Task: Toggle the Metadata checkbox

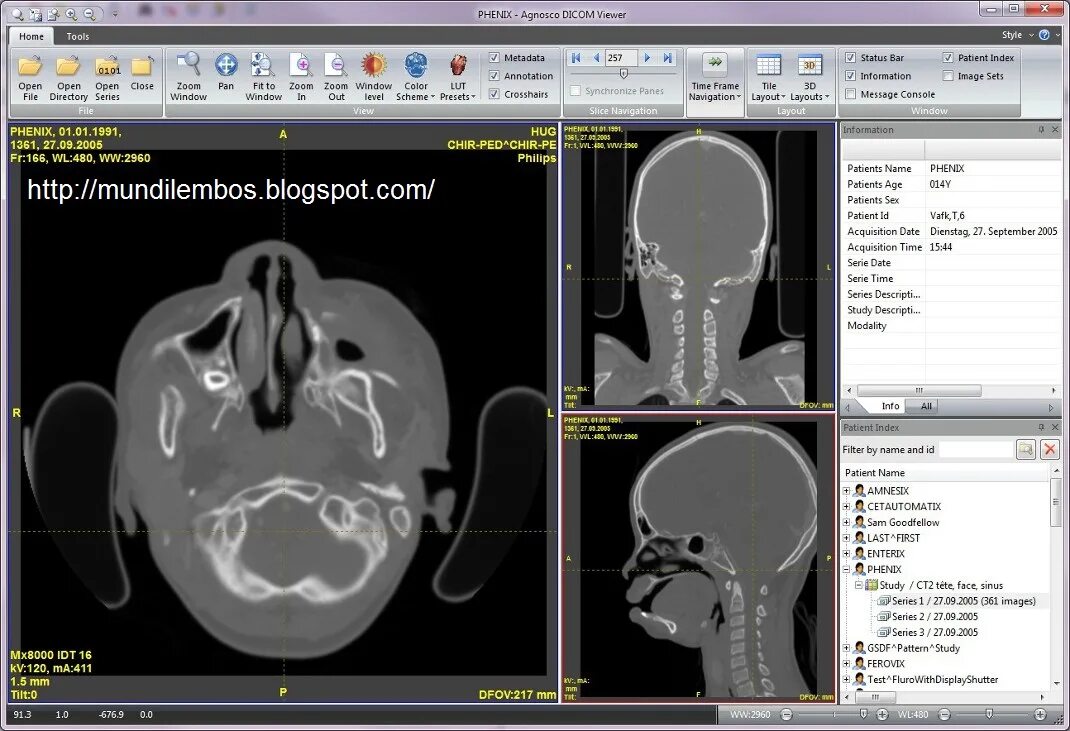Action: (x=494, y=58)
